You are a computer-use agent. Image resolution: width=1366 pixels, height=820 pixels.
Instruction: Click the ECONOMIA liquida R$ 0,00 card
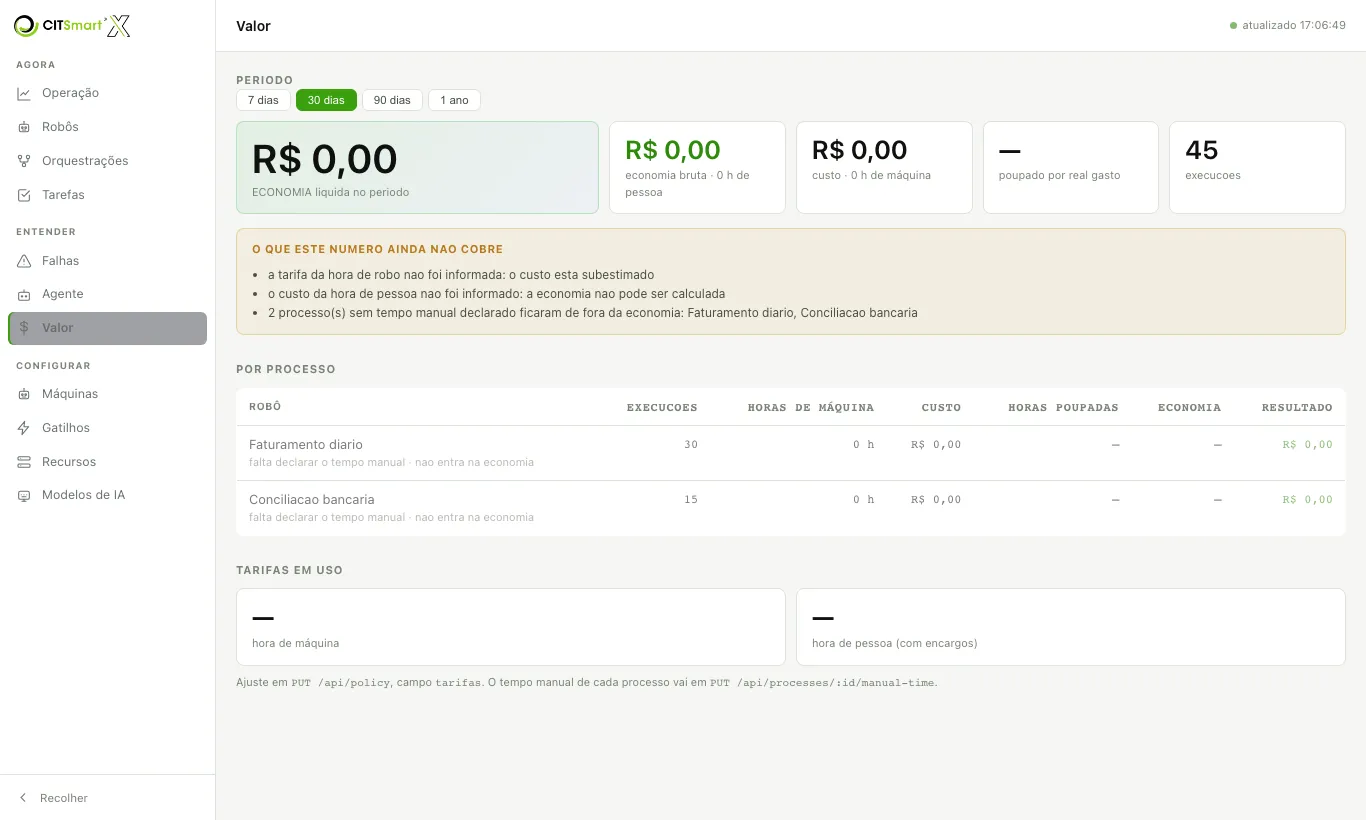coord(417,168)
